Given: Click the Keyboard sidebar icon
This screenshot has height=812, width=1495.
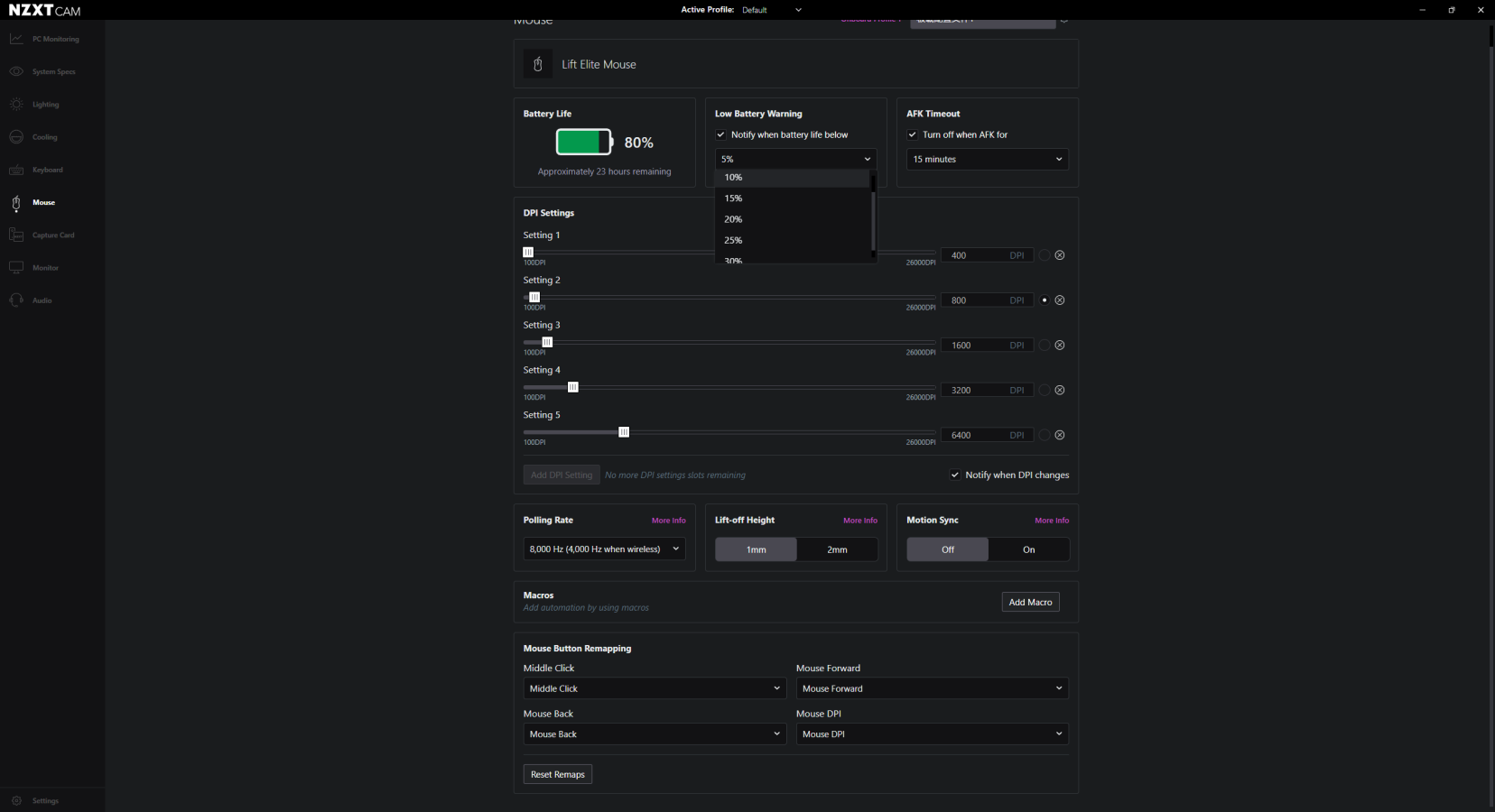Looking at the screenshot, I should [16, 170].
